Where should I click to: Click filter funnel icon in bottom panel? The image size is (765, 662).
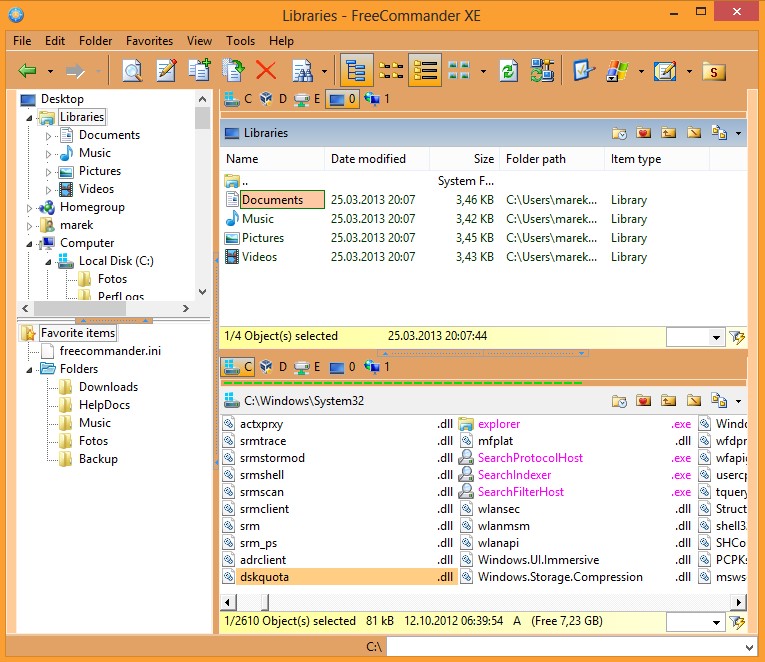(738, 622)
